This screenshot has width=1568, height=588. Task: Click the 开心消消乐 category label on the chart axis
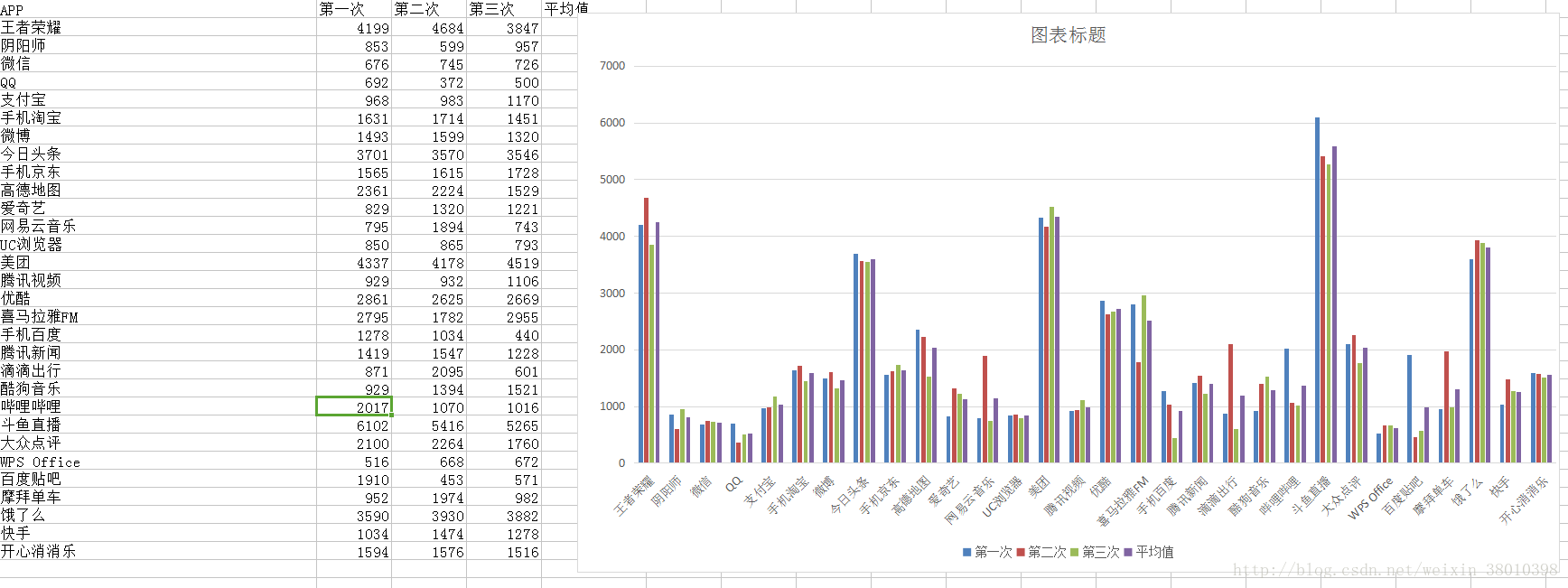pyautogui.click(x=1524, y=499)
